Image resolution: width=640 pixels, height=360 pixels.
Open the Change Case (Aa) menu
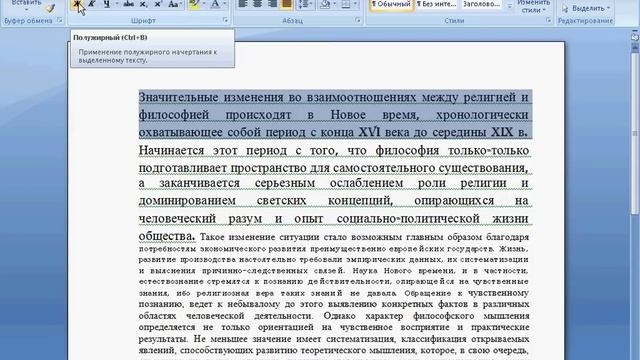pyautogui.click(x=175, y=4)
